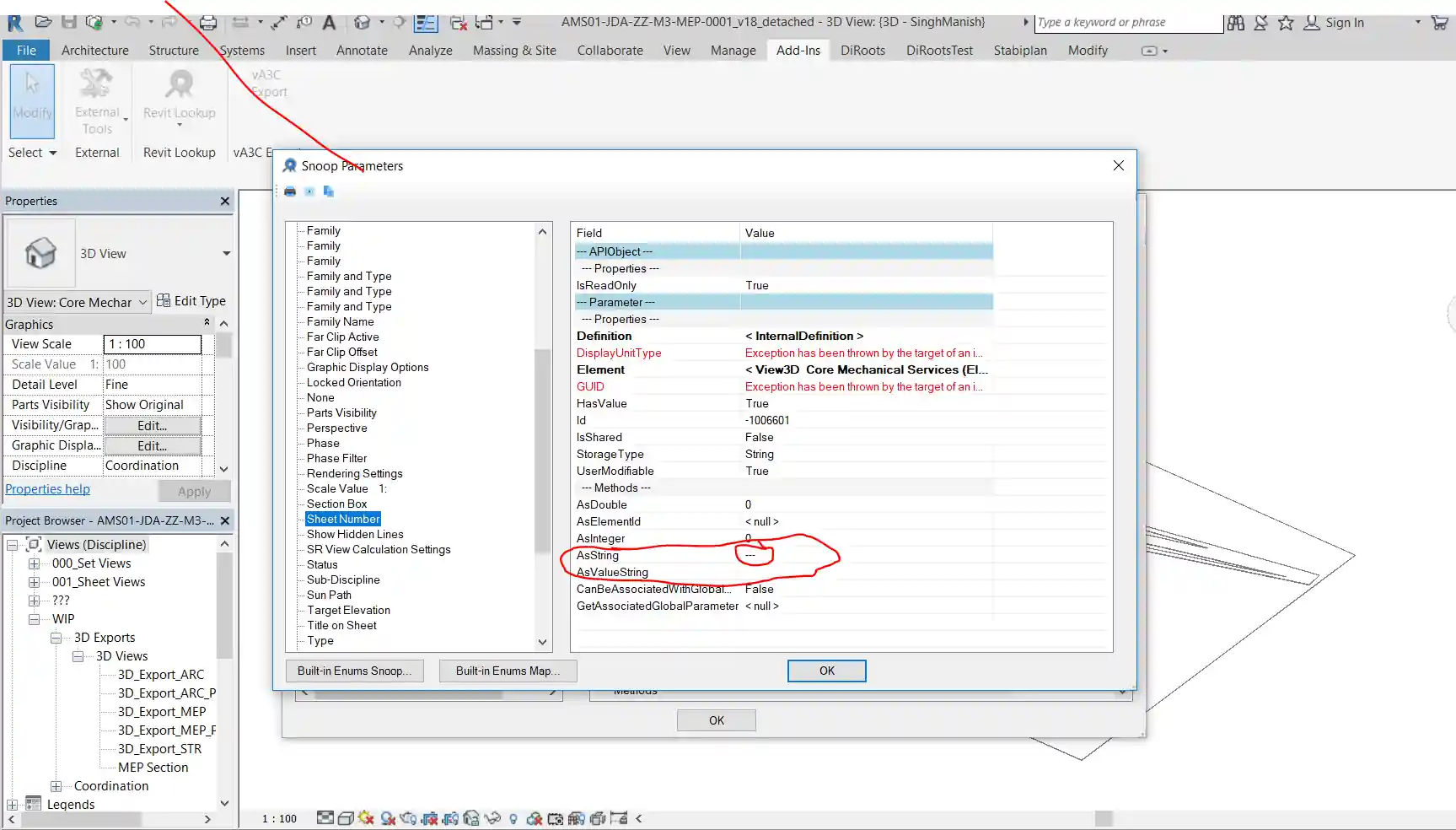
Task: Click the Built-in Enums Snoop button
Action: click(x=354, y=671)
